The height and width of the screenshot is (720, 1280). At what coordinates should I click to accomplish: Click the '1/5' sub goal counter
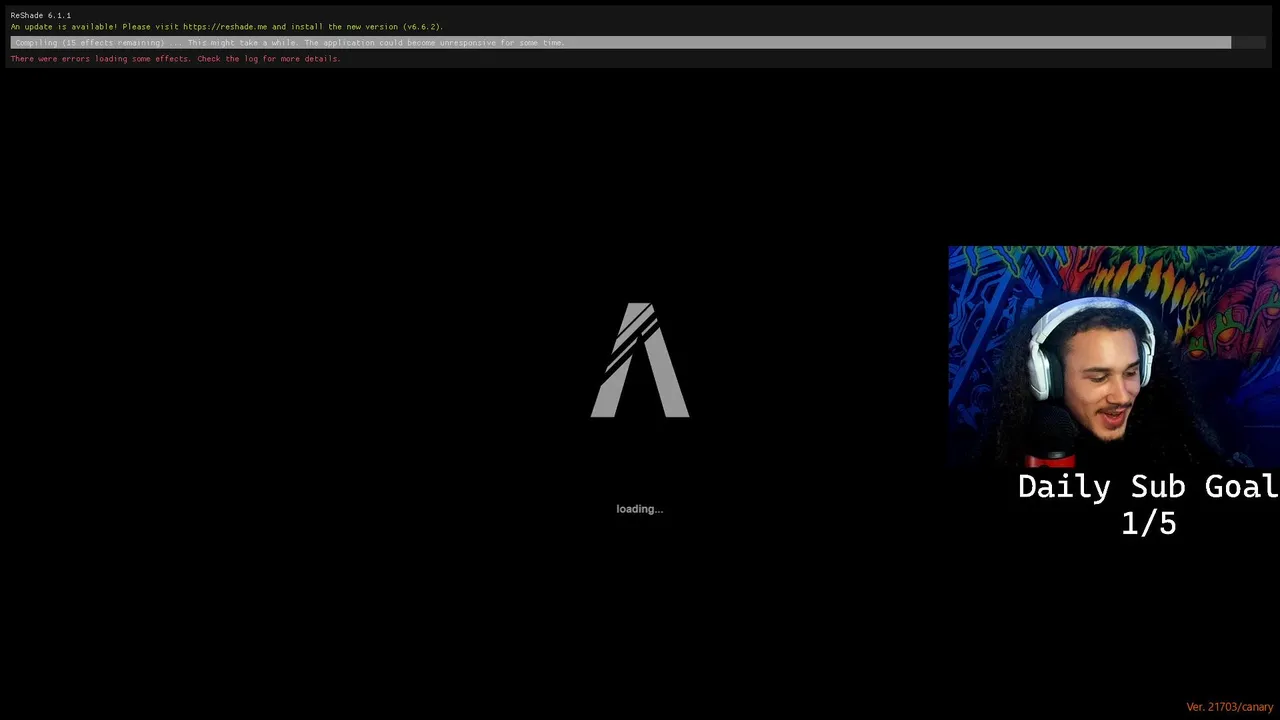[1149, 523]
